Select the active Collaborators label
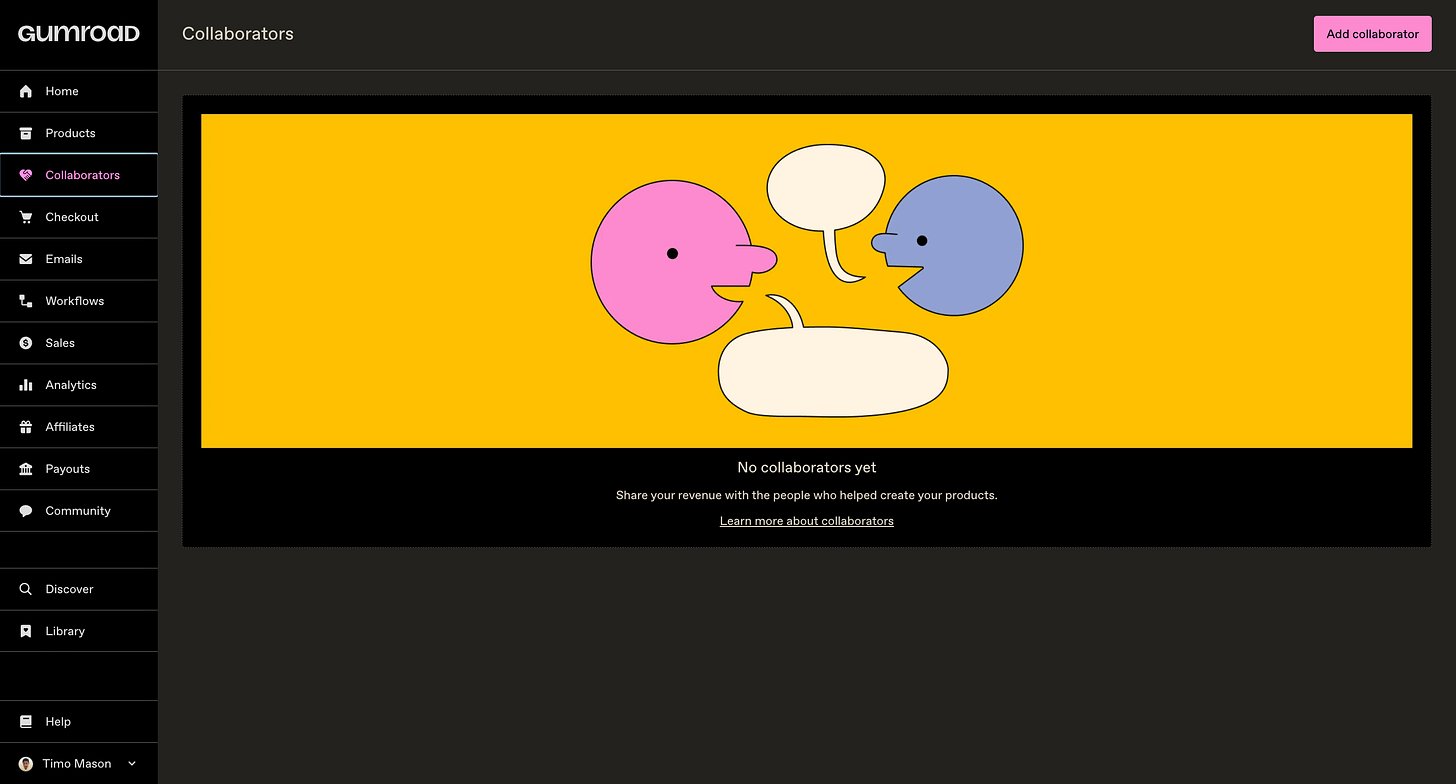The height and width of the screenshot is (784, 1456). pyautogui.click(x=82, y=175)
